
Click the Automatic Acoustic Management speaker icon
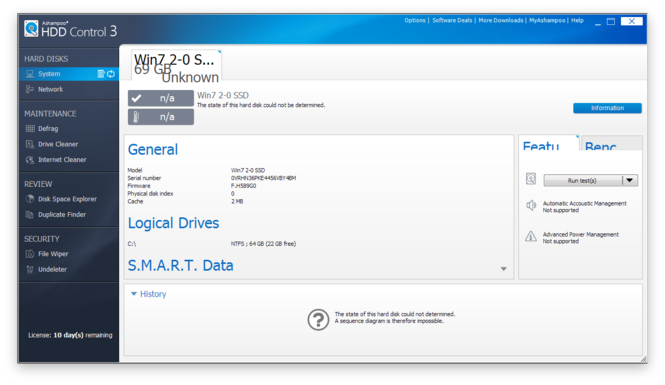531,206
